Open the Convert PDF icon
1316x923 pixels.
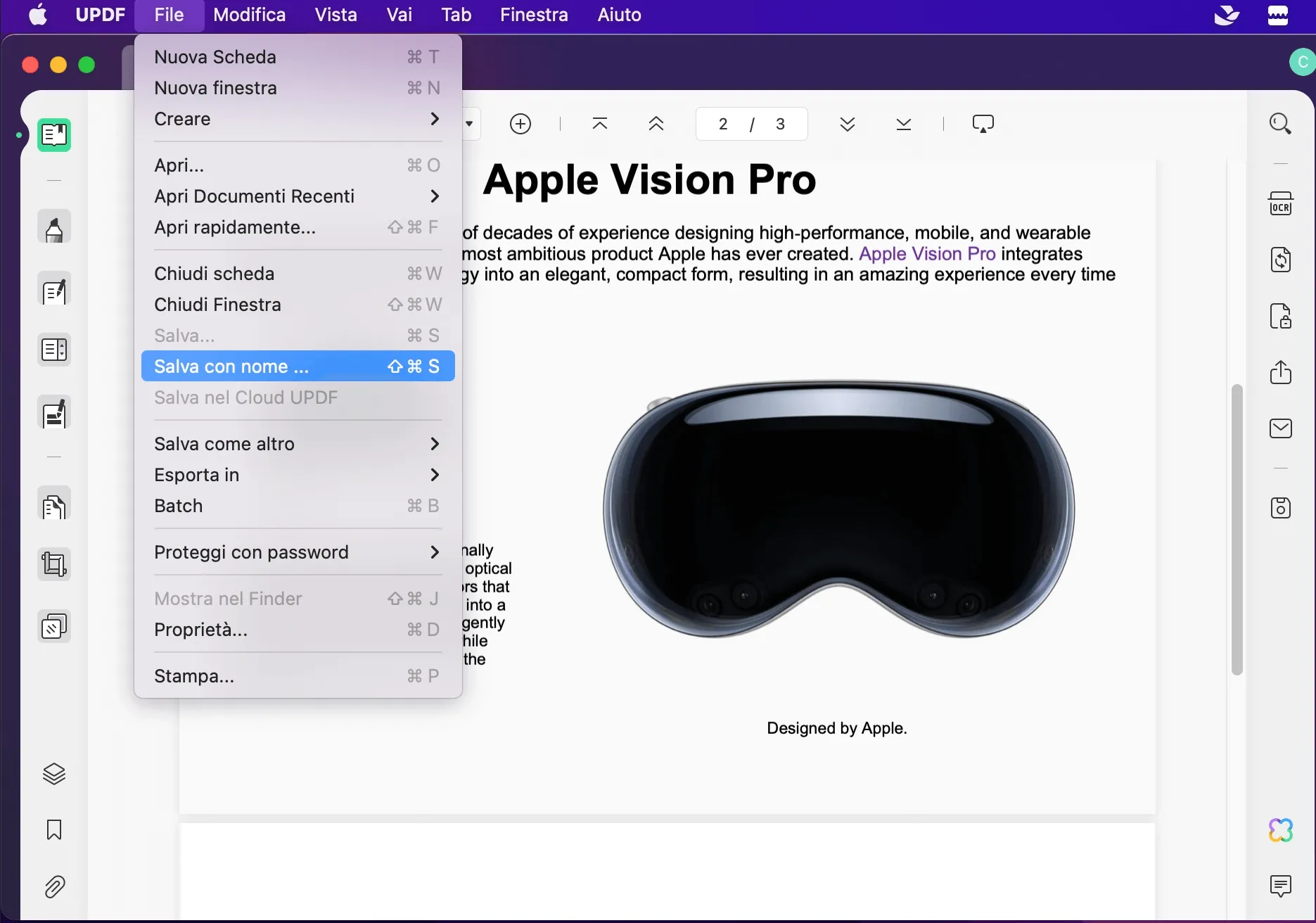tap(1281, 260)
